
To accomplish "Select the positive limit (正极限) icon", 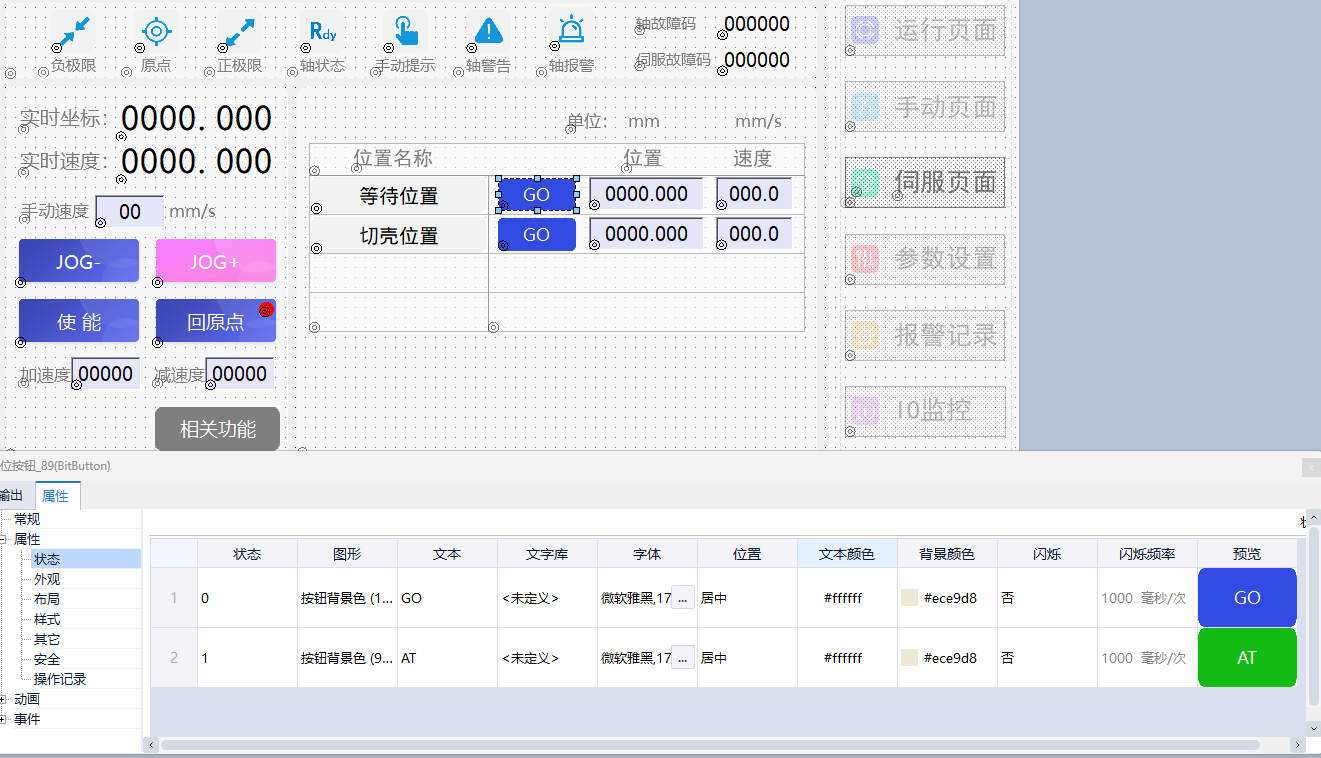I will 239,32.
